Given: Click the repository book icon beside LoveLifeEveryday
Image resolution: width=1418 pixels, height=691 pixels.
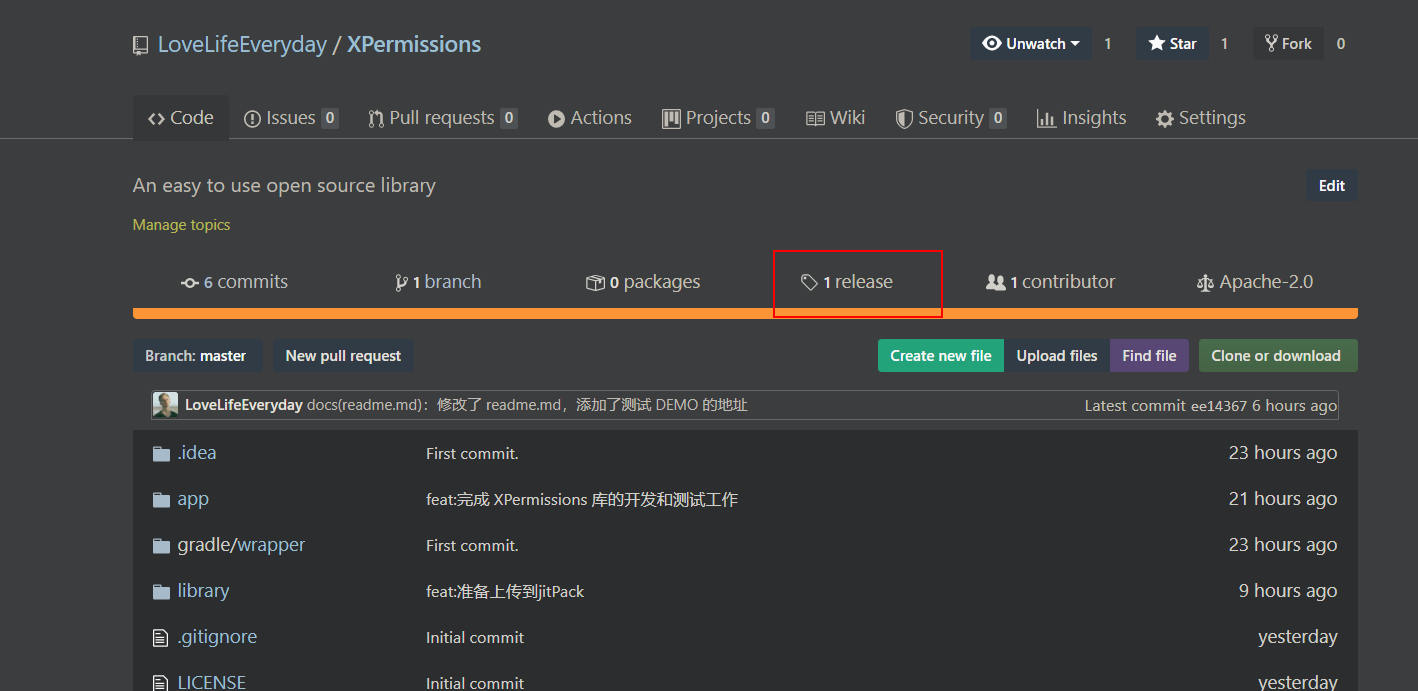Looking at the screenshot, I should pos(141,45).
